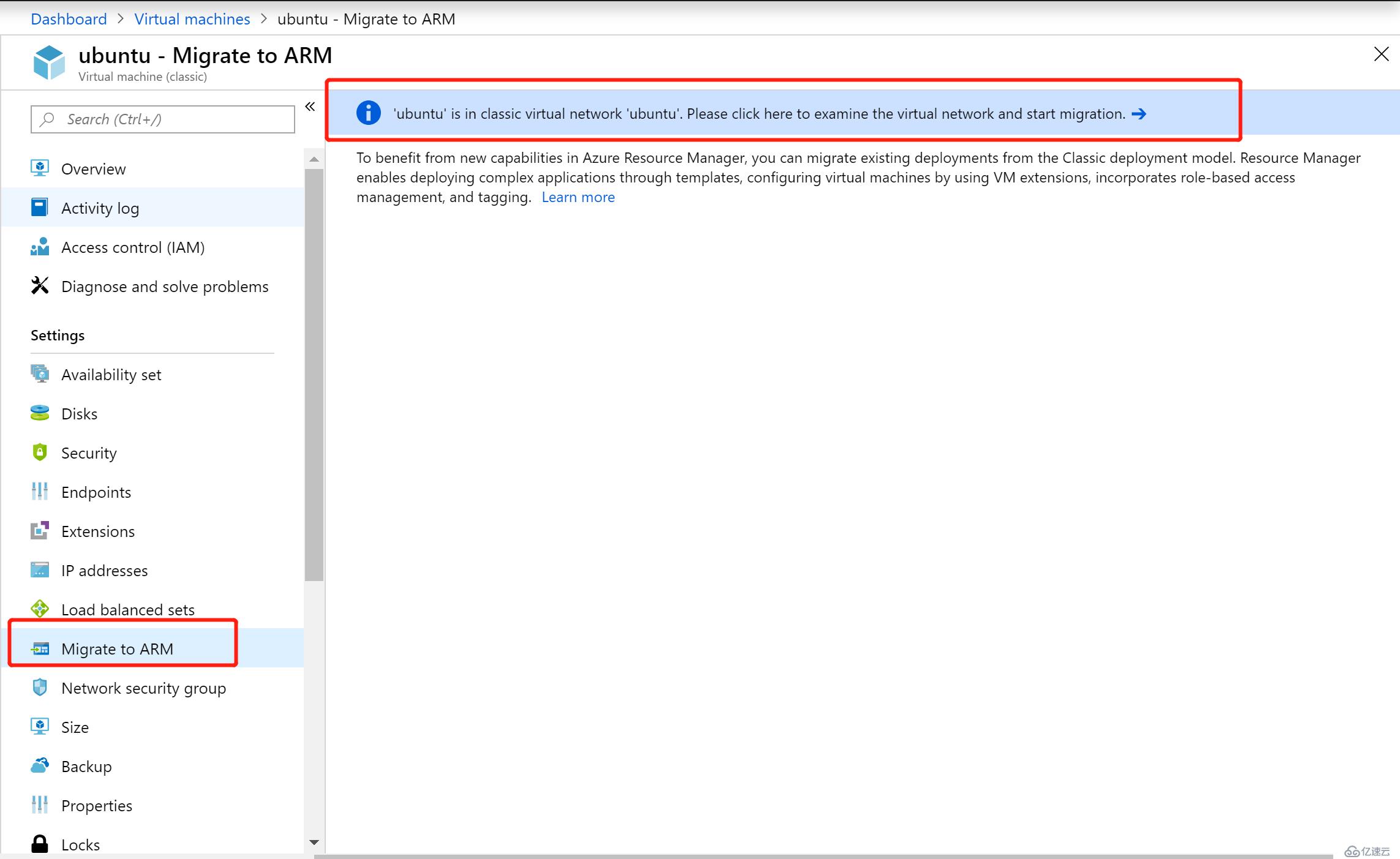Click the IP addresses settings item
This screenshot has width=1400, height=859.
104,570
